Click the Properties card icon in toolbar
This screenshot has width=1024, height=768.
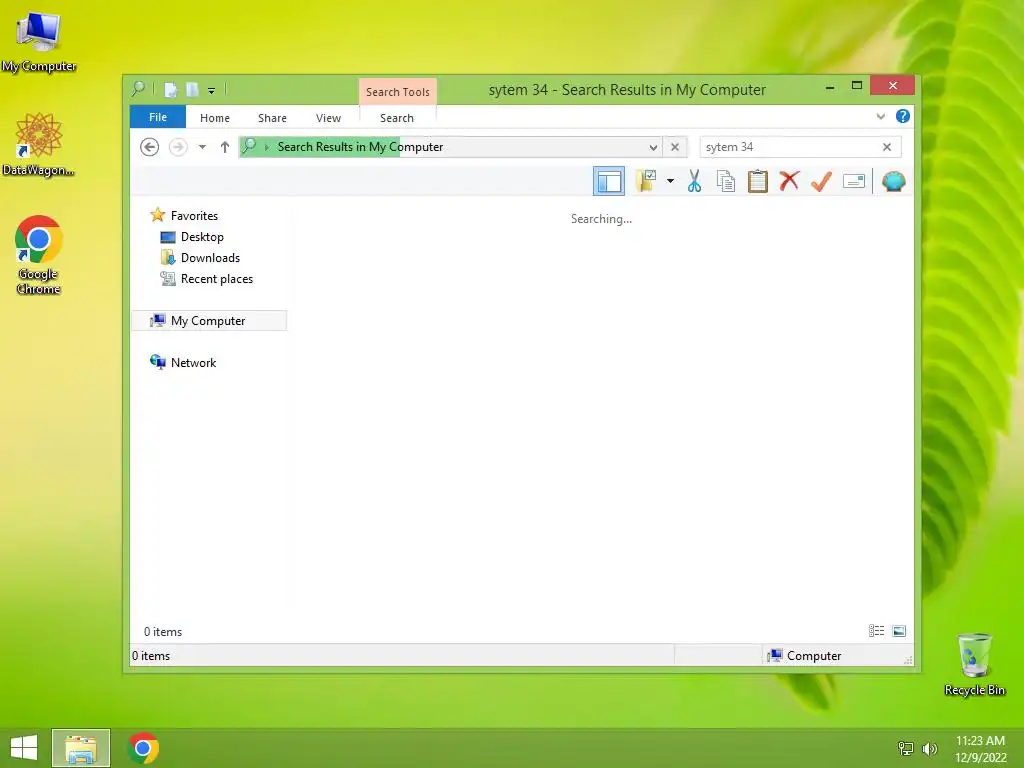(x=854, y=181)
